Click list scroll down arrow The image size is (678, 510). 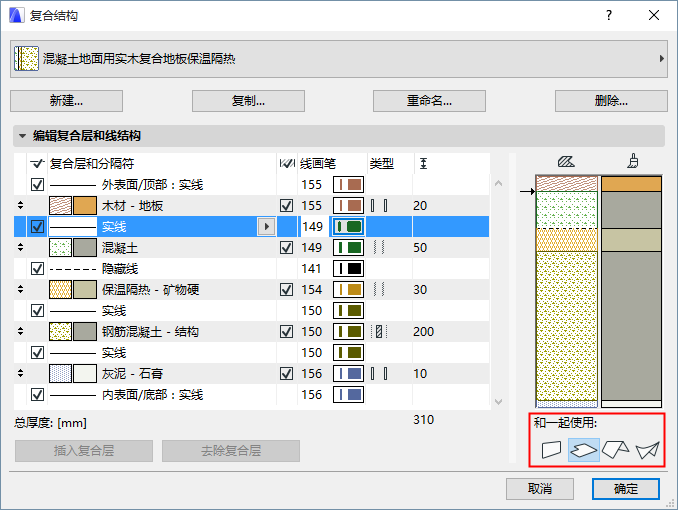point(499,402)
